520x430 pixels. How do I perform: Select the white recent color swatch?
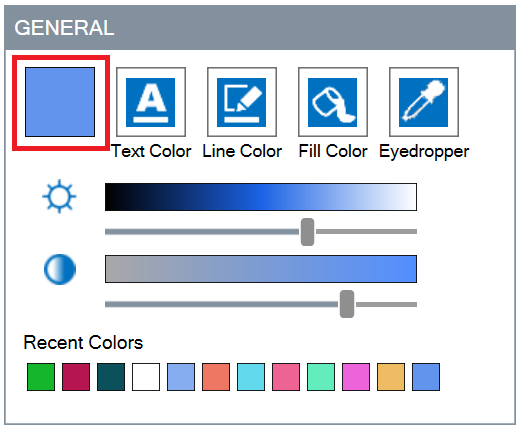tap(146, 377)
